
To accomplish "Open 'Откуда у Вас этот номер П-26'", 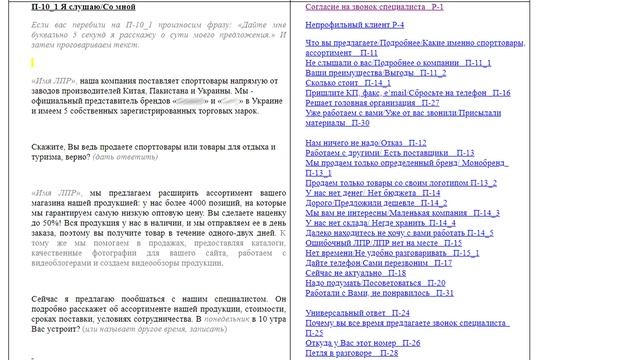I will (363, 343).
